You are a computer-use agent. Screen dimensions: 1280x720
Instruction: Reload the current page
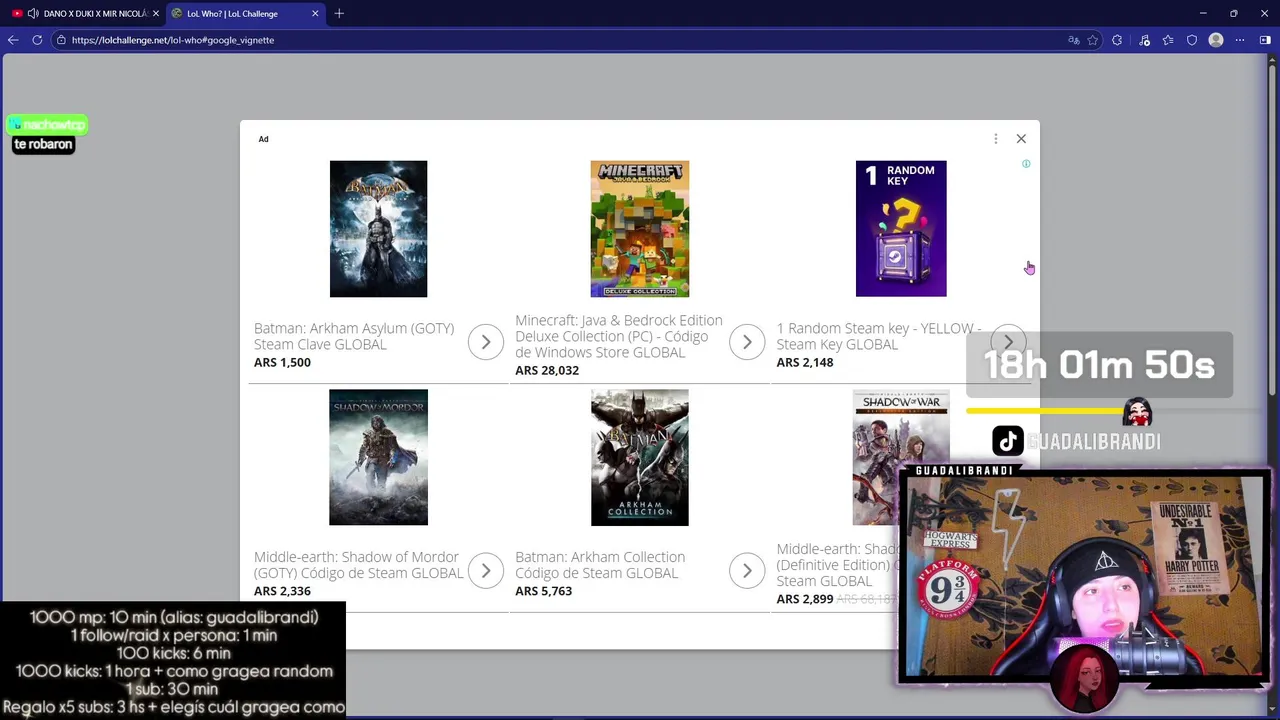pyautogui.click(x=37, y=40)
